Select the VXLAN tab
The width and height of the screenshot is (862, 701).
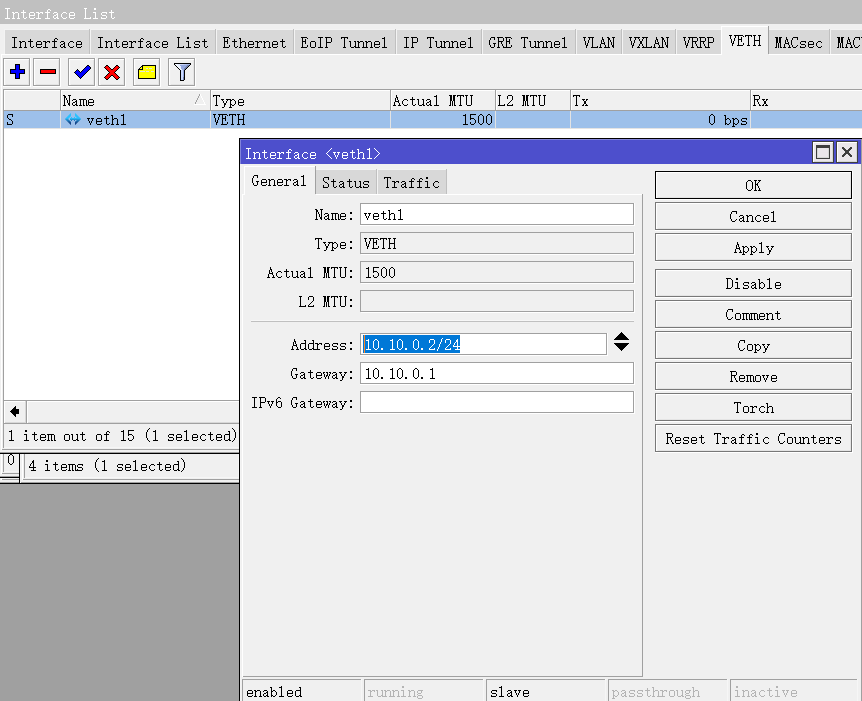tap(648, 42)
